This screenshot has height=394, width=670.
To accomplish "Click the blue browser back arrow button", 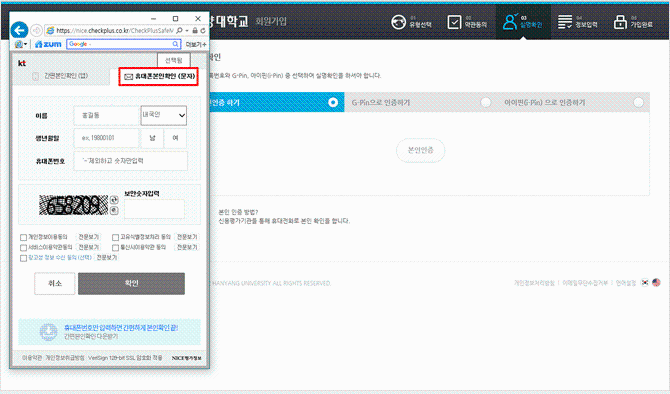I will point(19,31).
